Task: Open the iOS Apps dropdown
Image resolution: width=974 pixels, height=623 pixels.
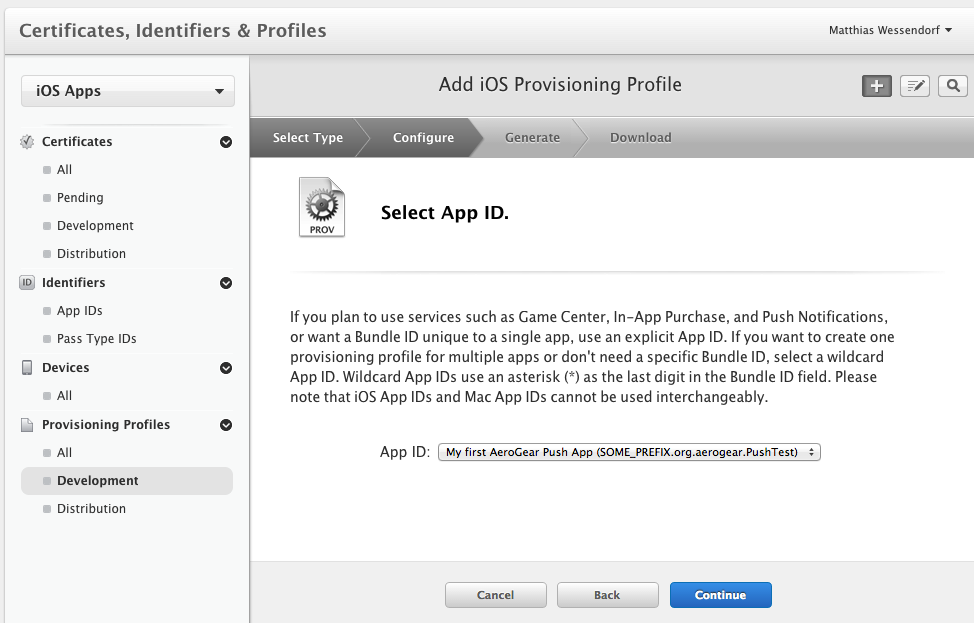Action: coord(127,91)
